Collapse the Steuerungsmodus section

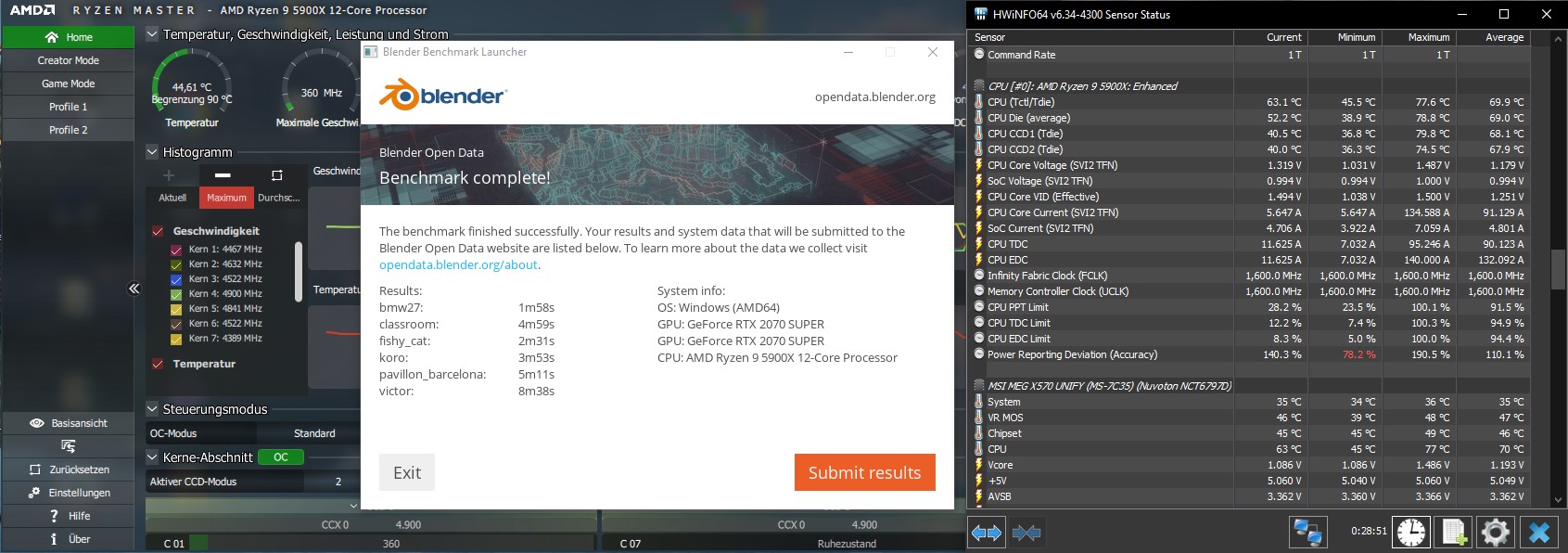[x=153, y=409]
